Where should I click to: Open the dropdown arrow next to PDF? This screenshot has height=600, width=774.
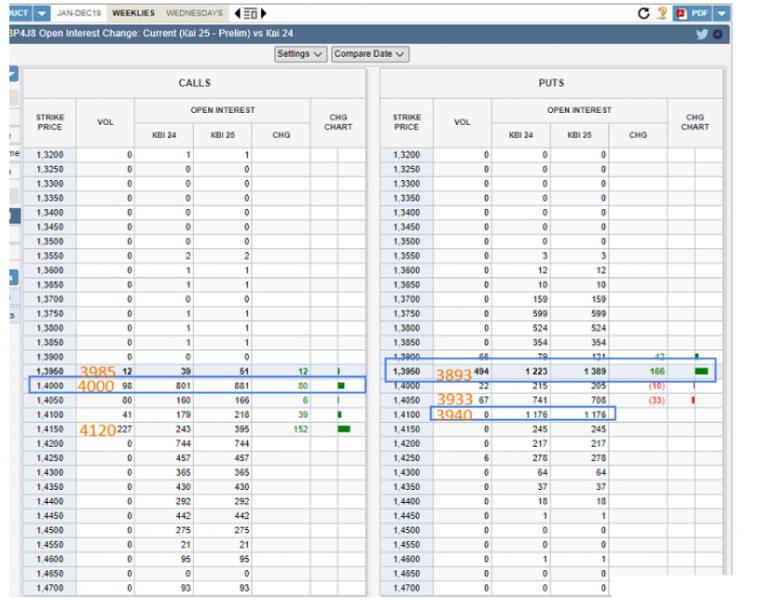(x=721, y=13)
